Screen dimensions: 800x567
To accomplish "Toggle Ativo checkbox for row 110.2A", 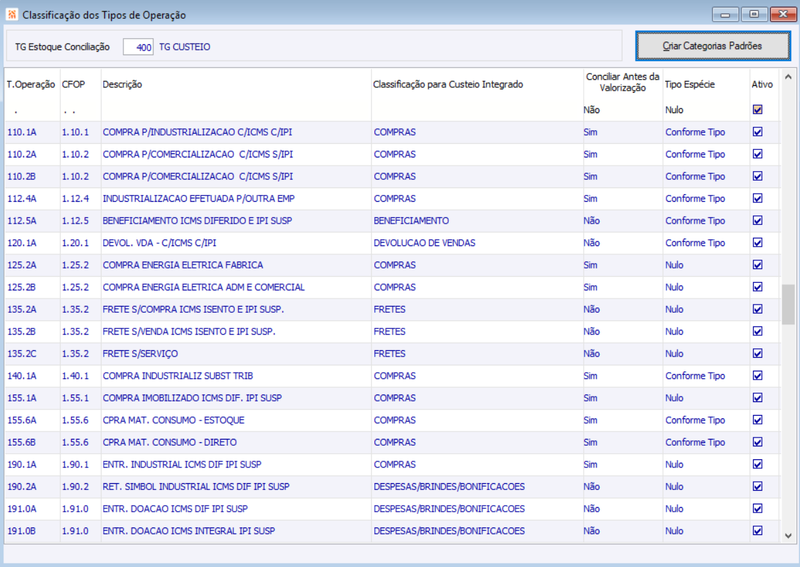I will (758, 154).
